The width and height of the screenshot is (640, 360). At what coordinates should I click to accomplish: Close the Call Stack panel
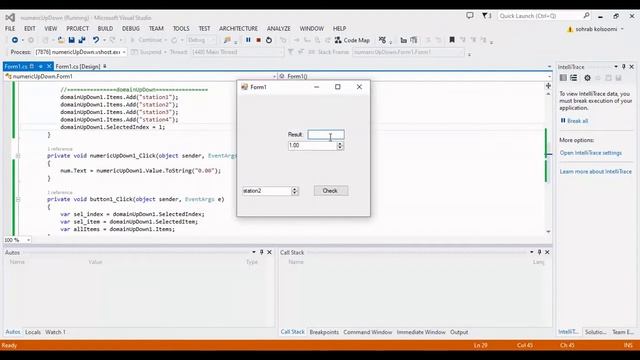pyautogui.click(x=547, y=252)
